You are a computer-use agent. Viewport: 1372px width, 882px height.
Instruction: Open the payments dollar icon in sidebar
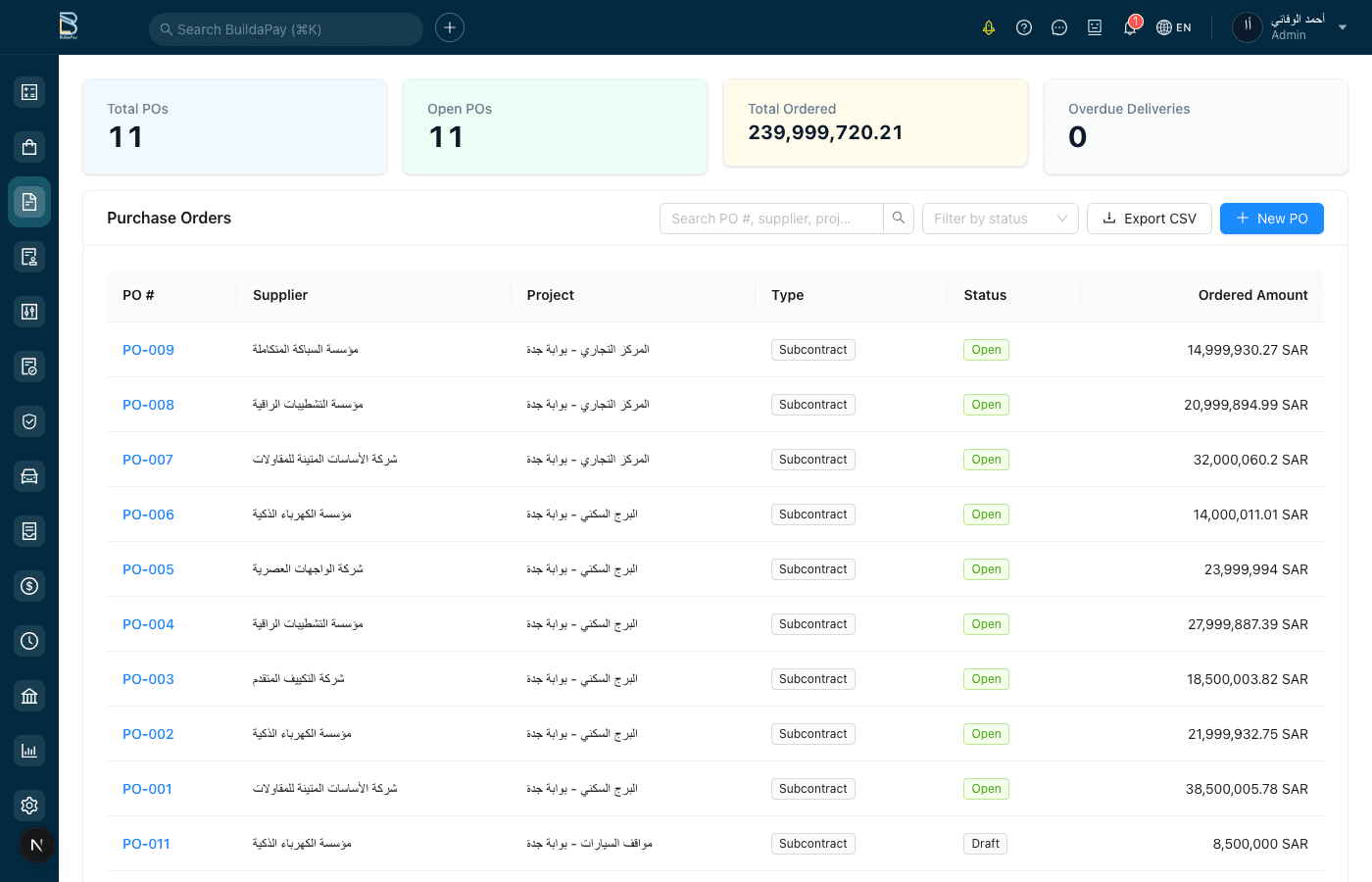[29, 585]
